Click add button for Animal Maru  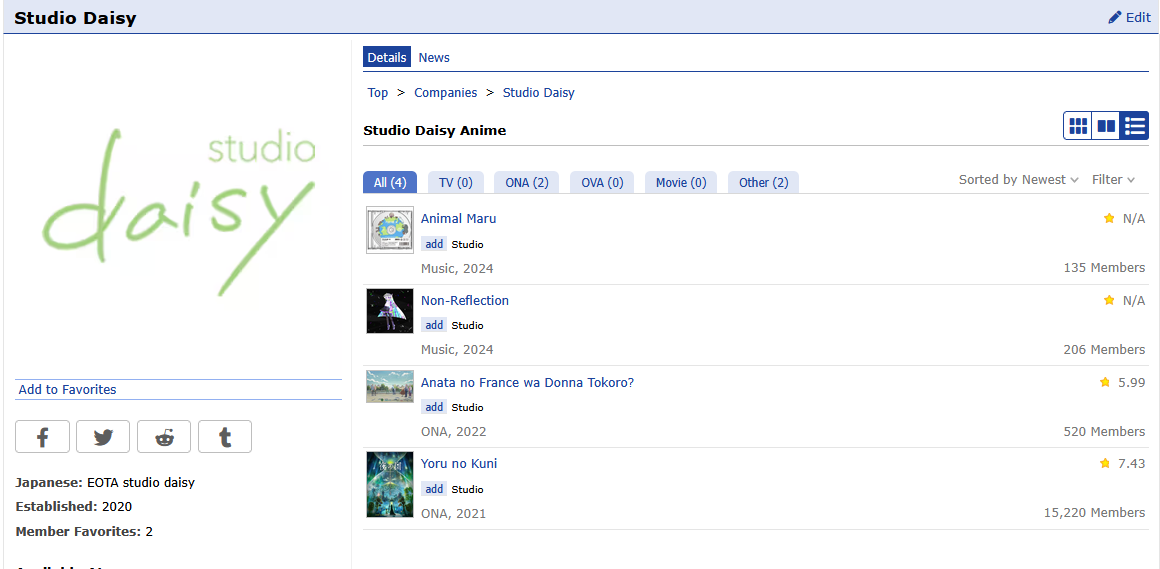pyautogui.click(x=434, y=244)
